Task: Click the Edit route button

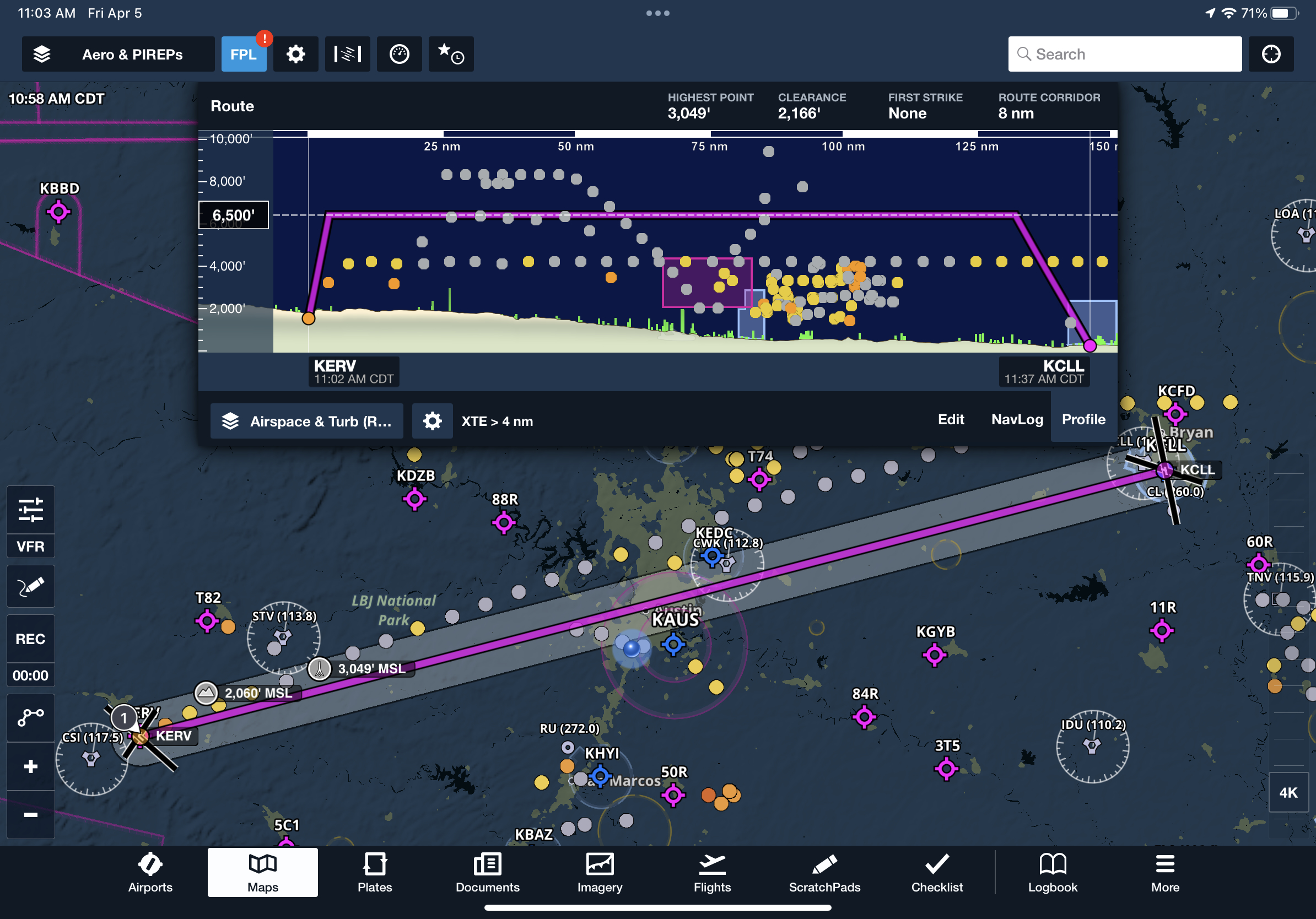Action: (951, 419)
